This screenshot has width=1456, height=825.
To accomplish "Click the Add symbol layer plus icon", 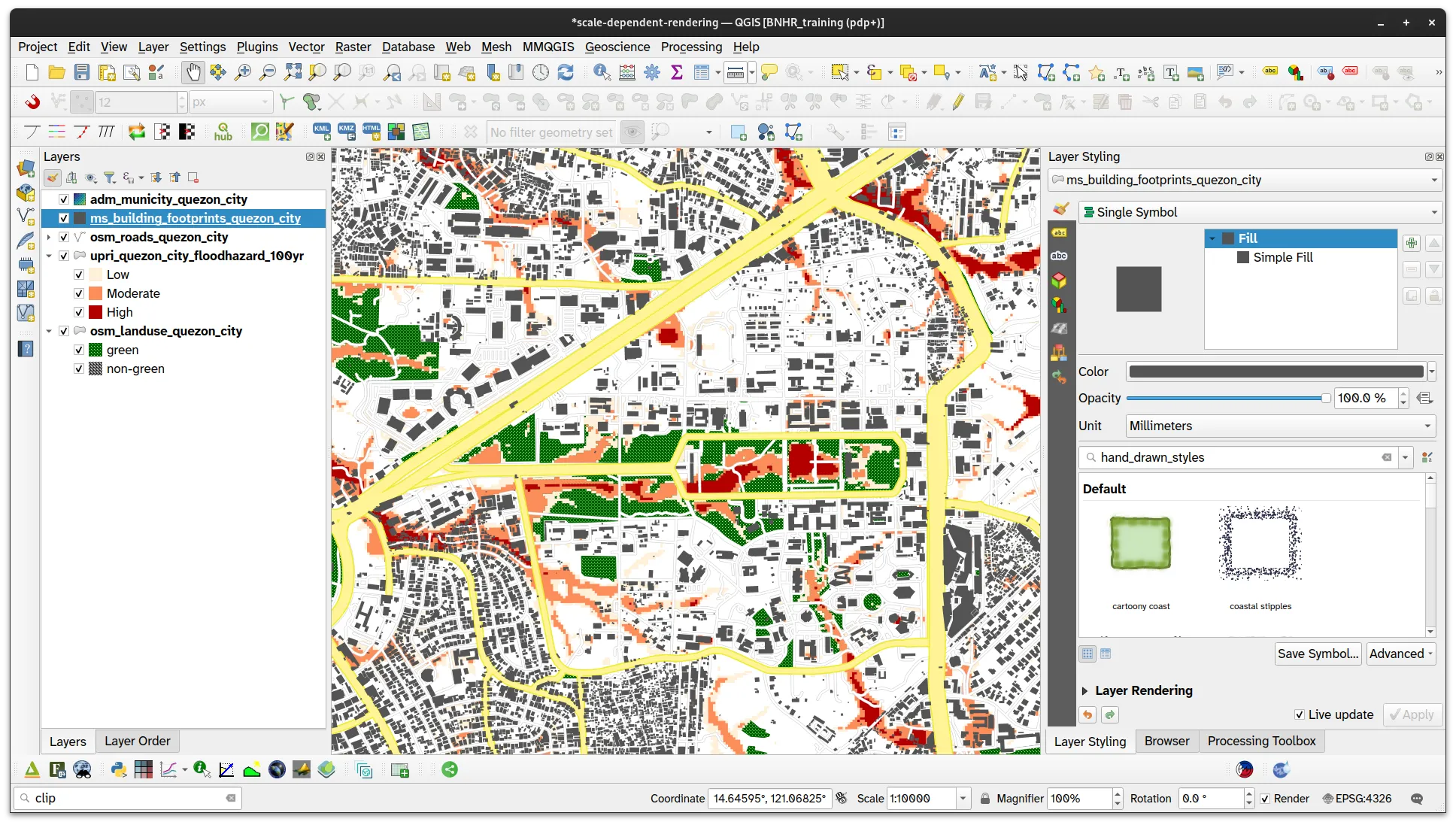I will point(1411,243).
